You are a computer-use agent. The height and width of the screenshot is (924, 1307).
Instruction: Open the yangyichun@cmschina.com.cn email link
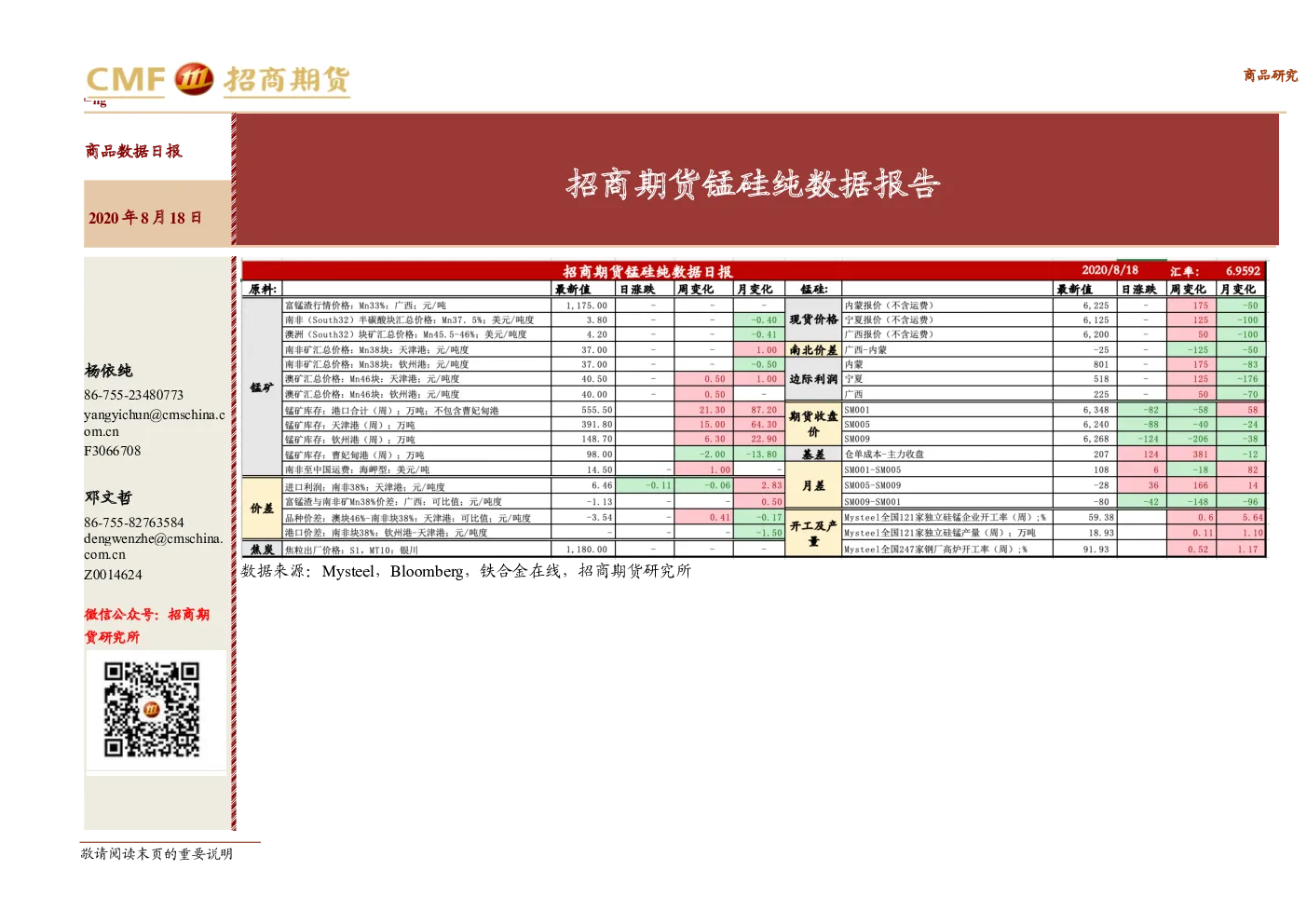154,423
